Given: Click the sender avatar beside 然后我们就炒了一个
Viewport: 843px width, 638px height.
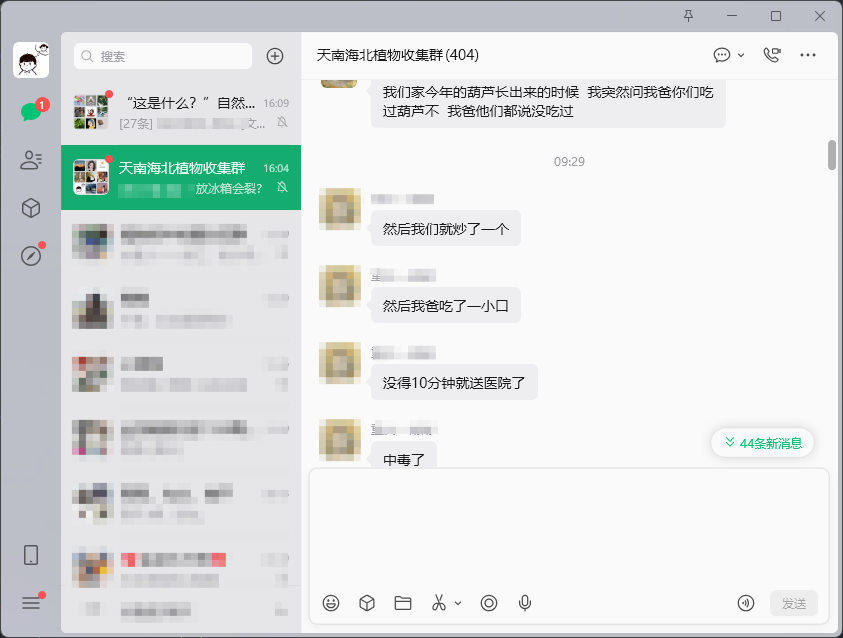Looking at the screenshot, I should click(x=340, y=209).
